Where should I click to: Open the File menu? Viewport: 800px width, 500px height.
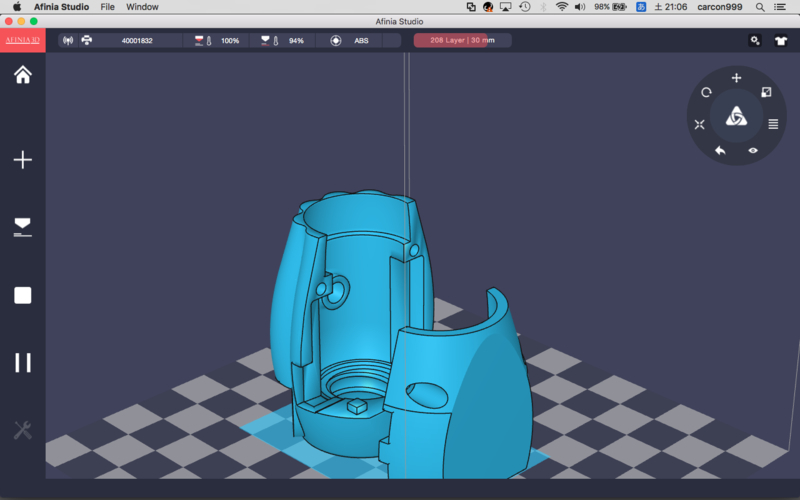tap(107, 7)
